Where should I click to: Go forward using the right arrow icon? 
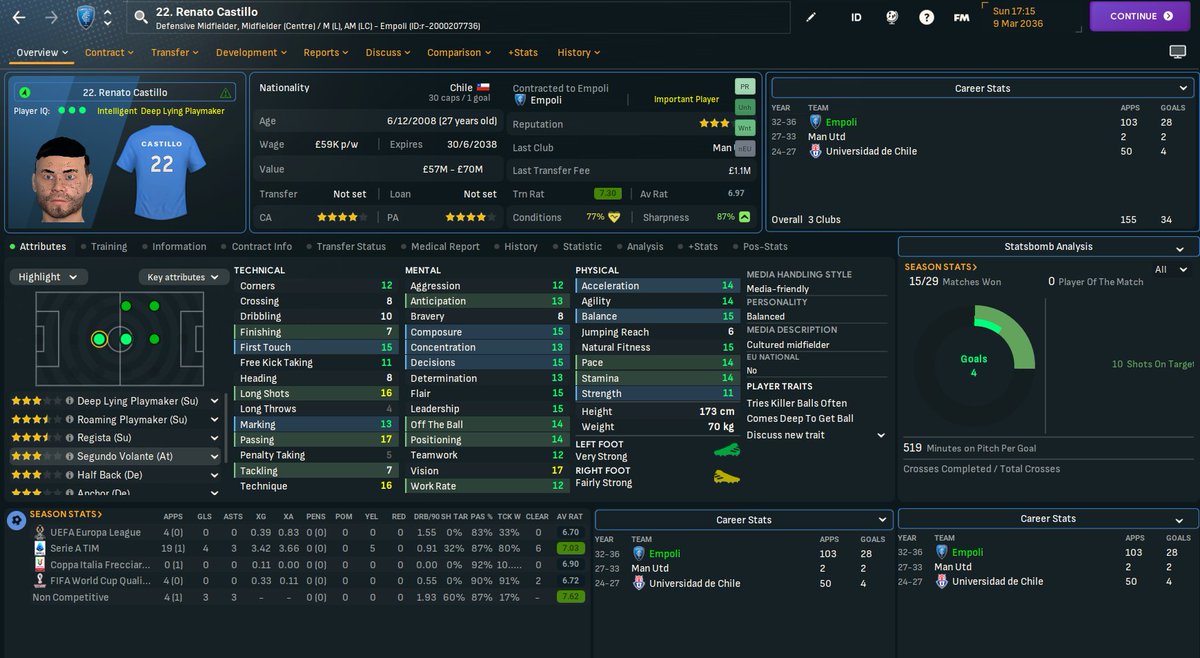click(x=51, y=17)
